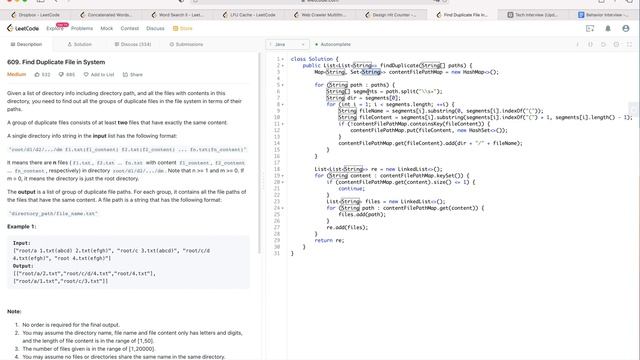
Task: Switch to Web Crawler Multithreaded browser tab
Action: [x=320, y=15]
